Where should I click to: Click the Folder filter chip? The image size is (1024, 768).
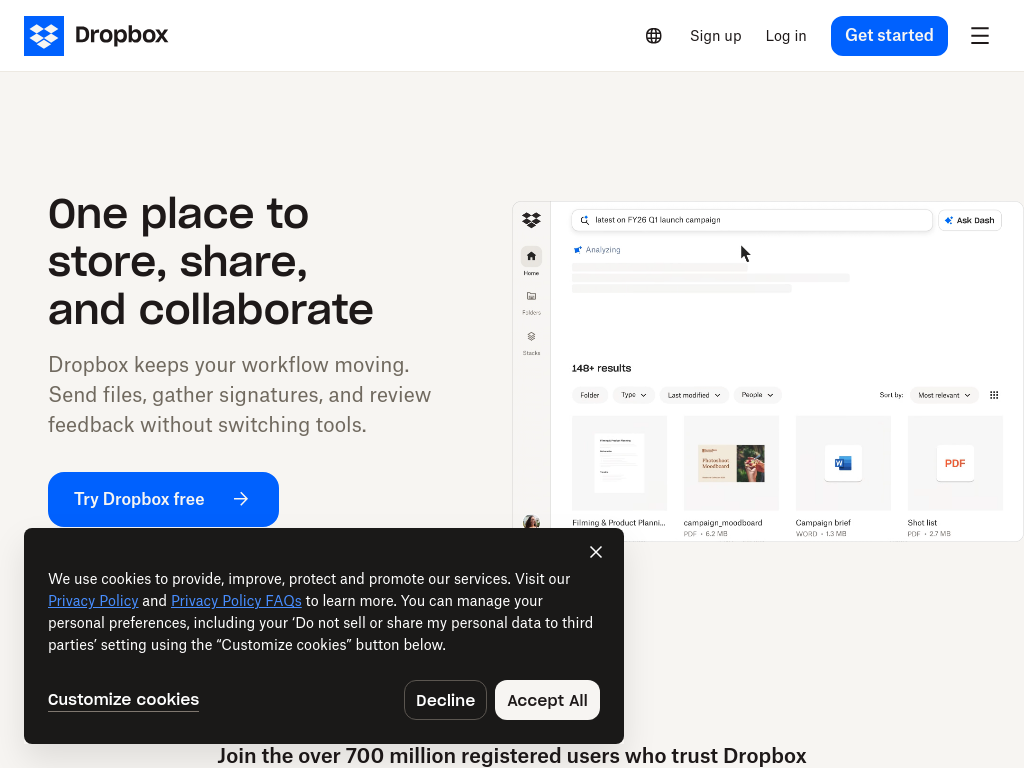pos(590,395)
